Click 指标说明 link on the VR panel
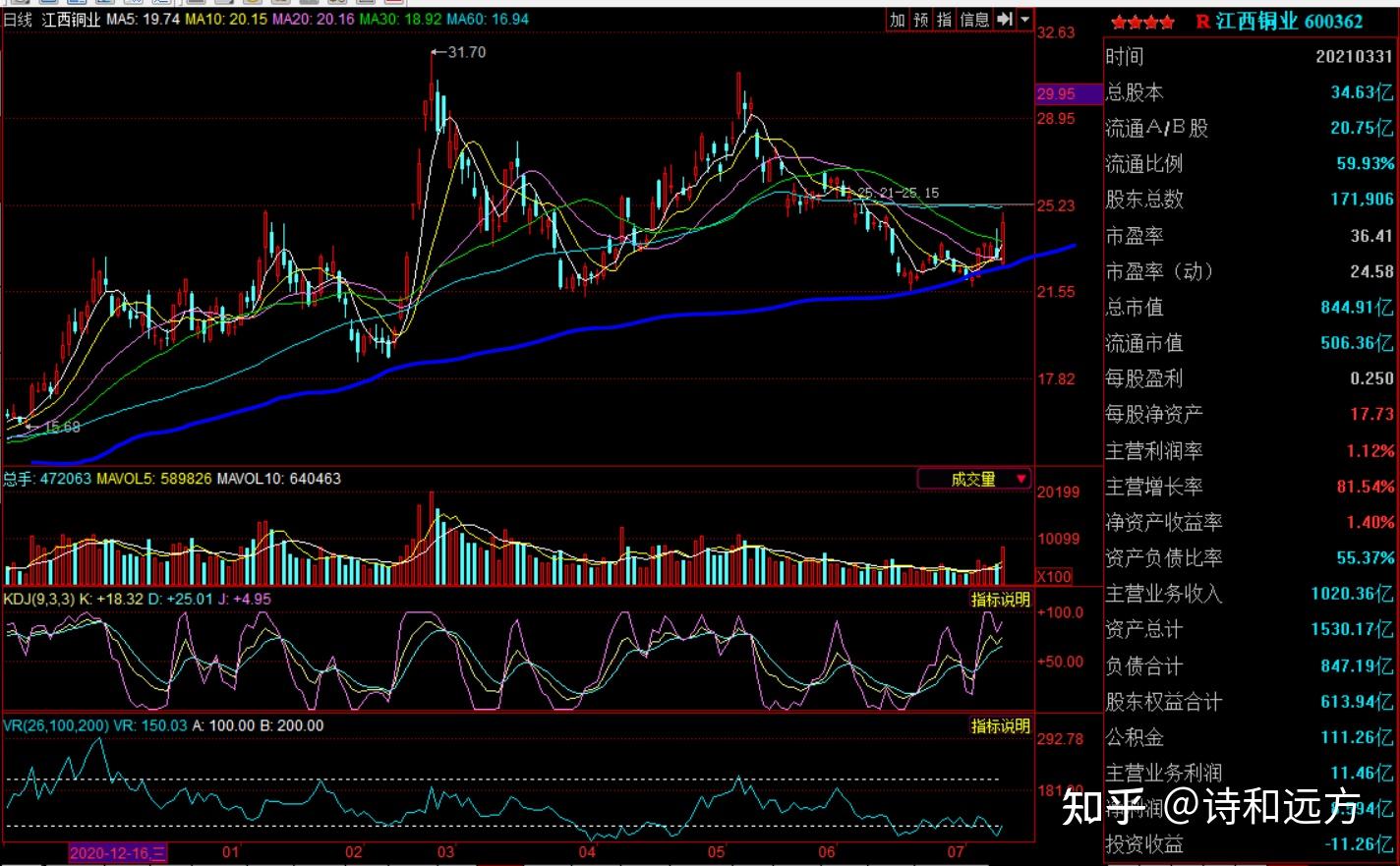The width and height of the screenshot is (1400, 866). pyautogui.click(x=1001, y=725)
